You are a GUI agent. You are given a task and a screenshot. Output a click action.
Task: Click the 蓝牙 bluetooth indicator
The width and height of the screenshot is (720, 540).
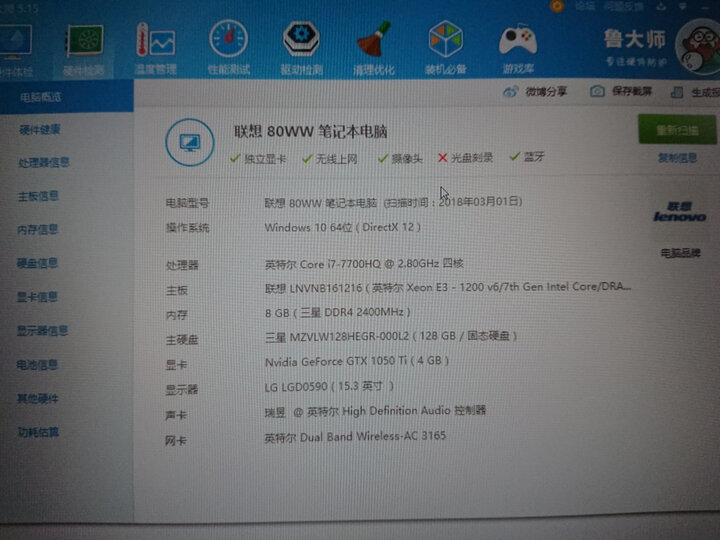pyautogui.click(x=527, y=157)
